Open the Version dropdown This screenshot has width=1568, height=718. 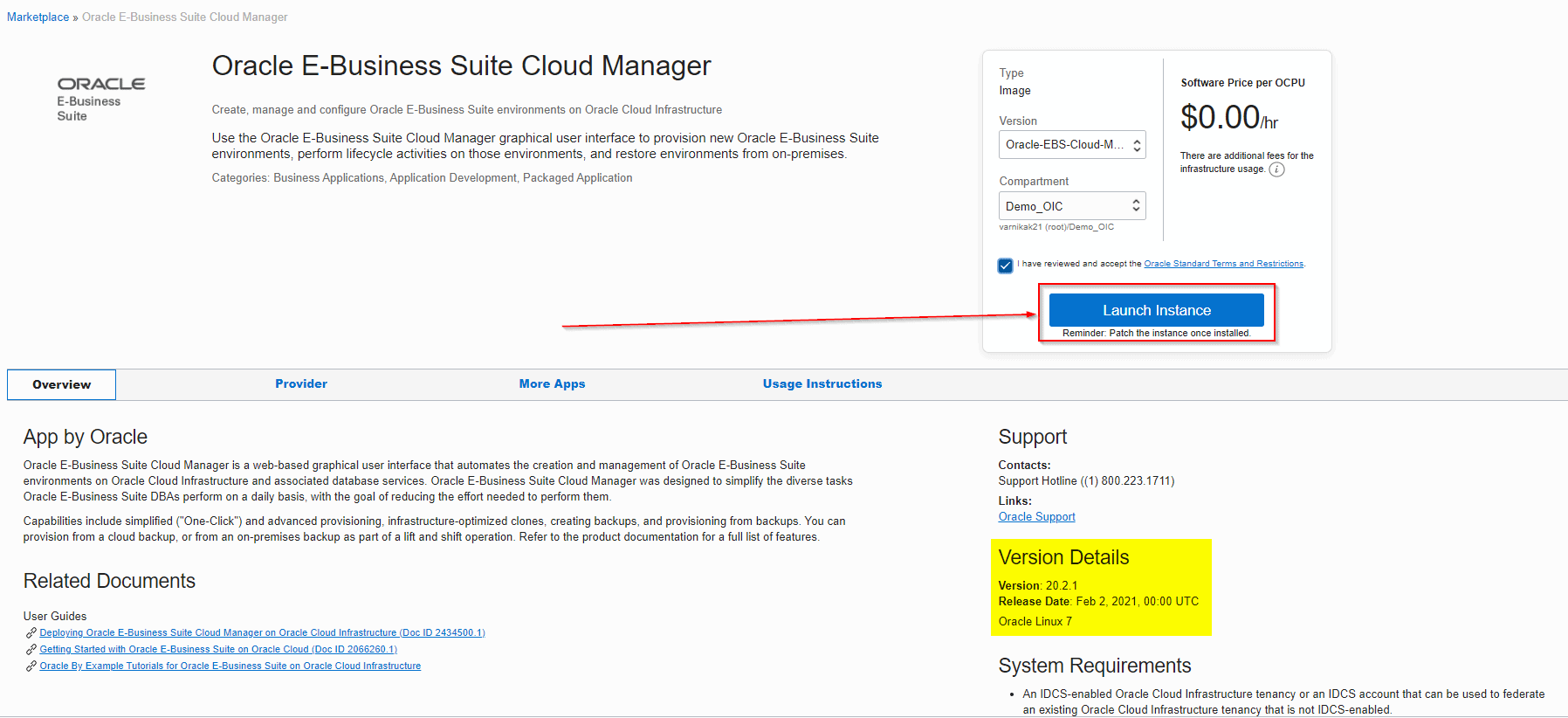pyautogui.click(x=1071, y=145)
